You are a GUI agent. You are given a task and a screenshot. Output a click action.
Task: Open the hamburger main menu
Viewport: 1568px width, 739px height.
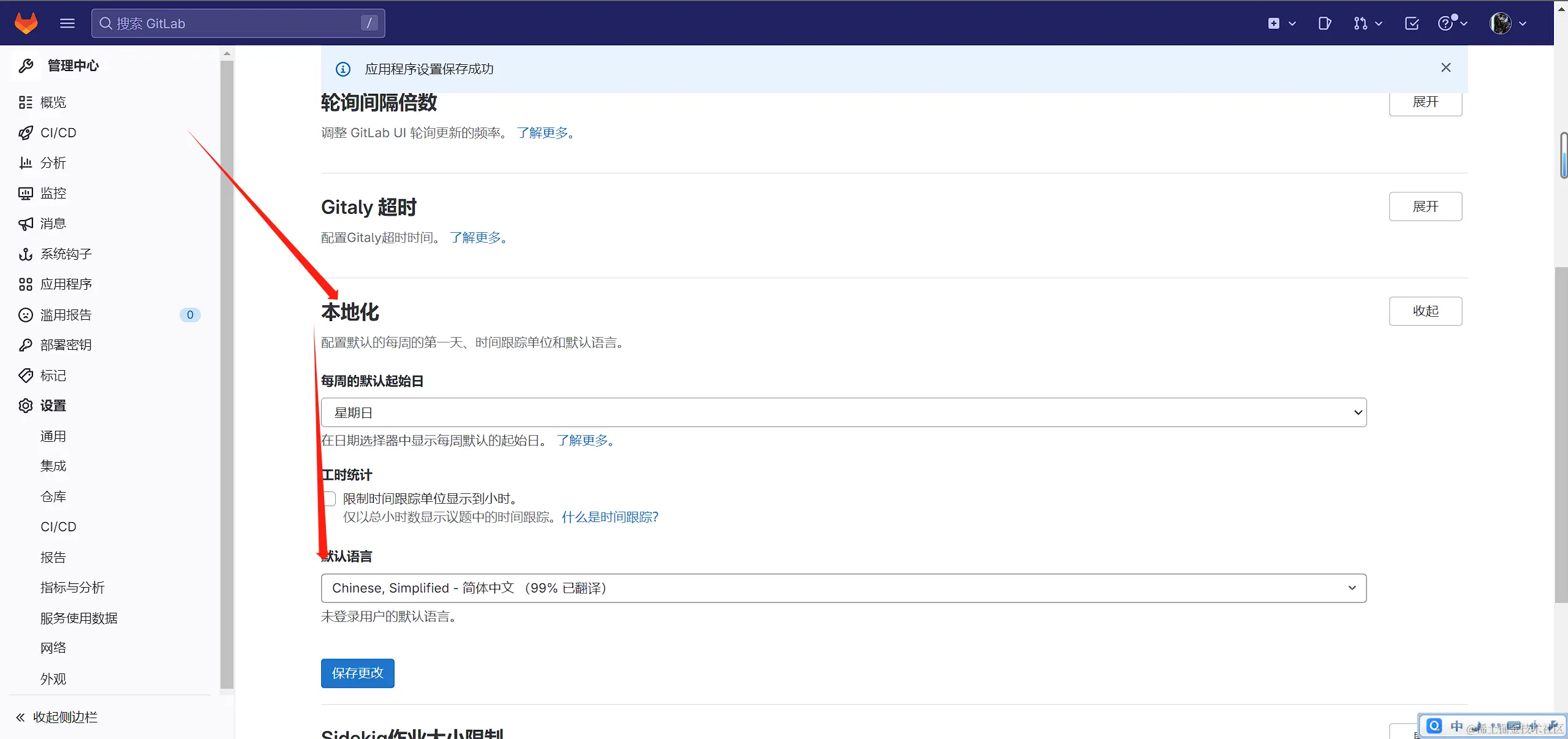(67, 23)
